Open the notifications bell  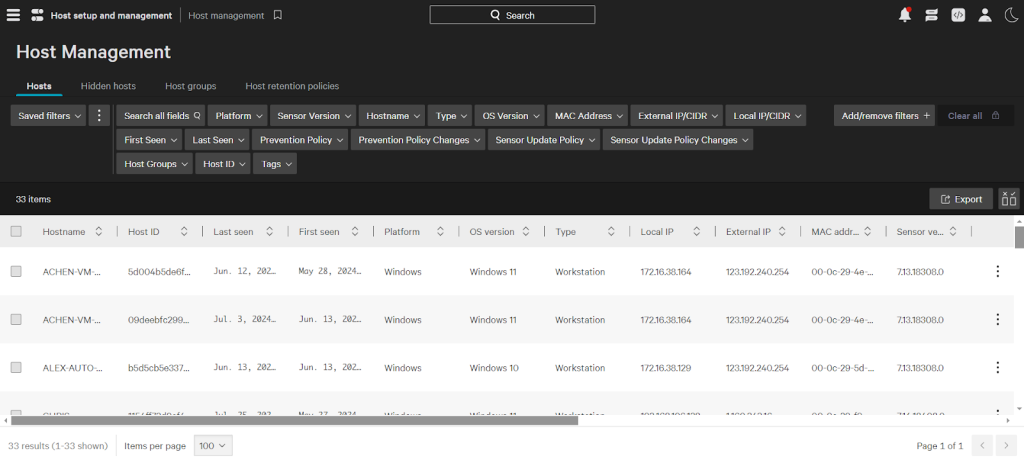point(904,15)
